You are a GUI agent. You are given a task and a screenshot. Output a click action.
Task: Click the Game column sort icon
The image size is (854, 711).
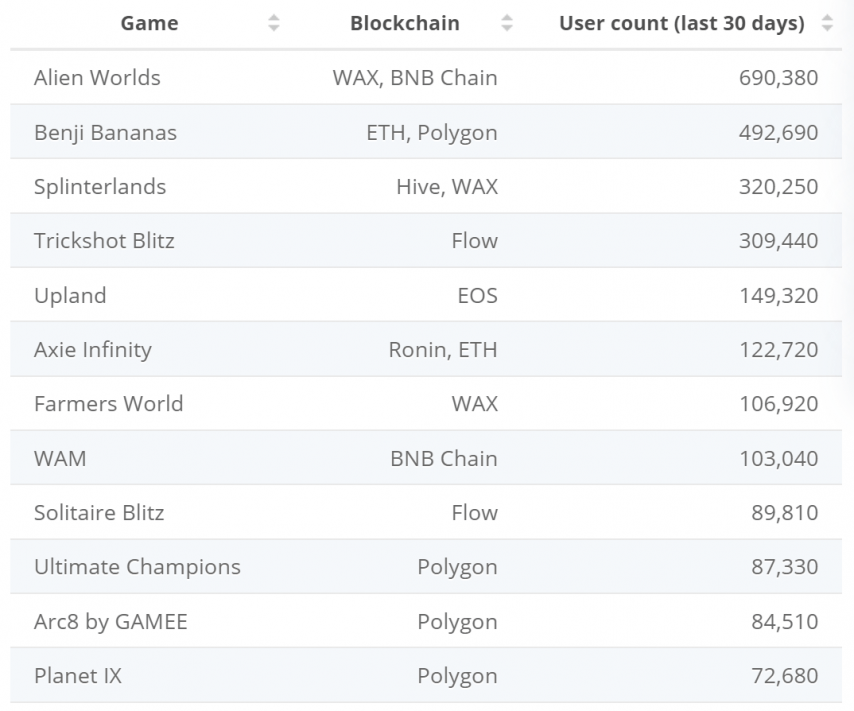coord(274,24)
